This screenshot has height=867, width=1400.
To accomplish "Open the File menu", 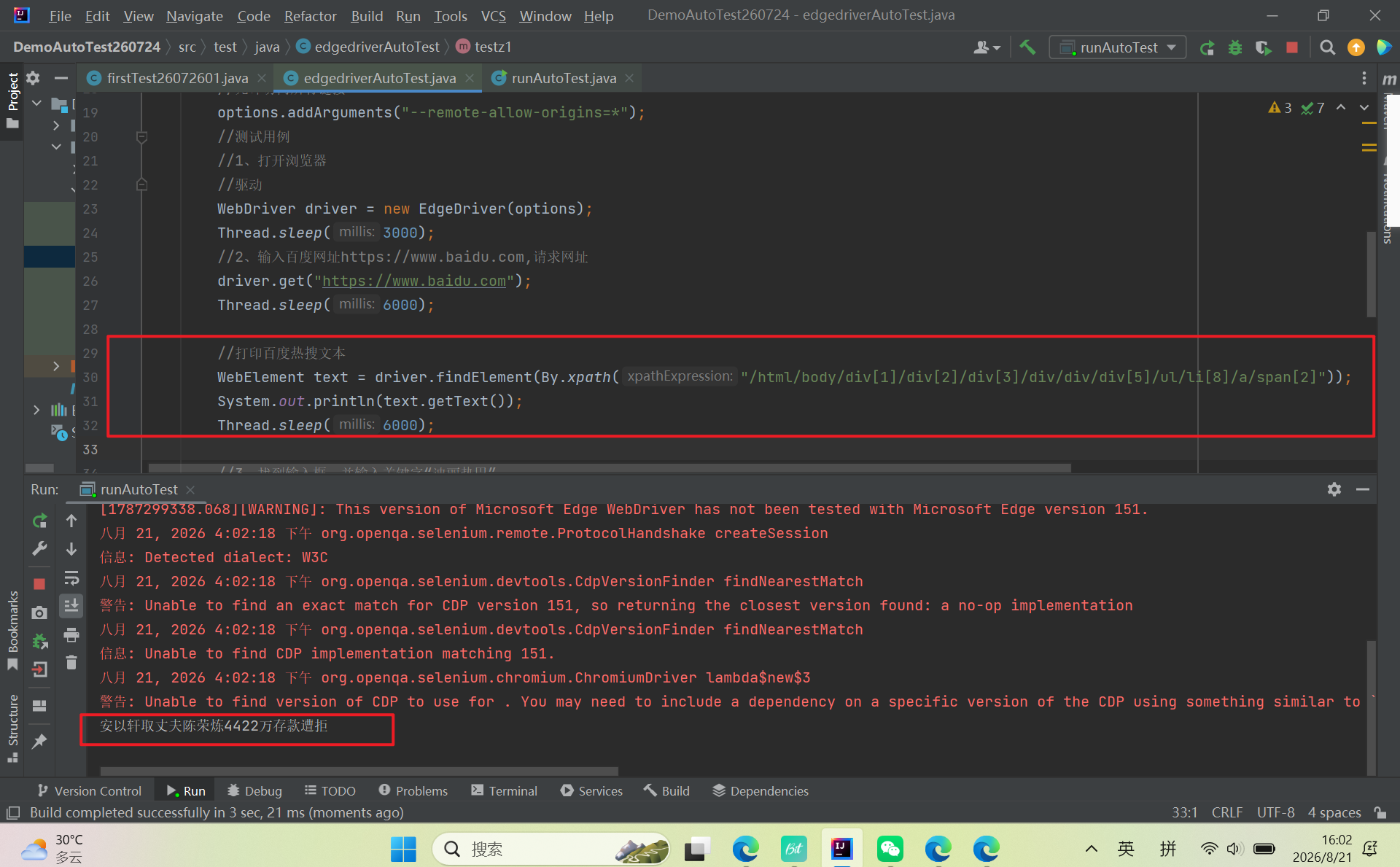I will pyautogui.click(x=60, y=16).
